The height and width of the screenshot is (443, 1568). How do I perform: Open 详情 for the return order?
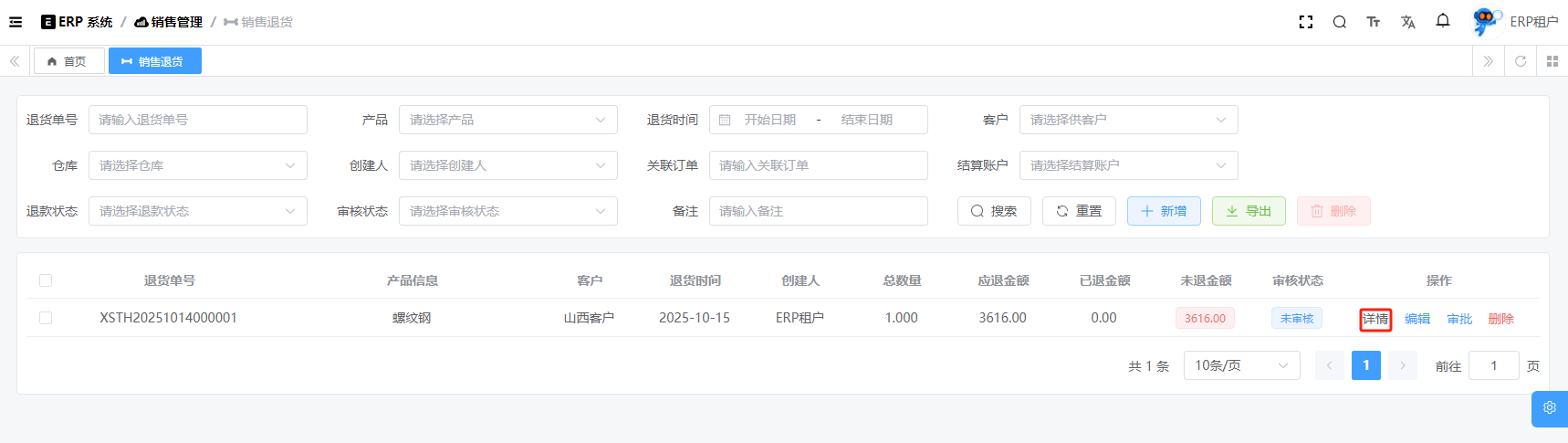click(1375, 319)
